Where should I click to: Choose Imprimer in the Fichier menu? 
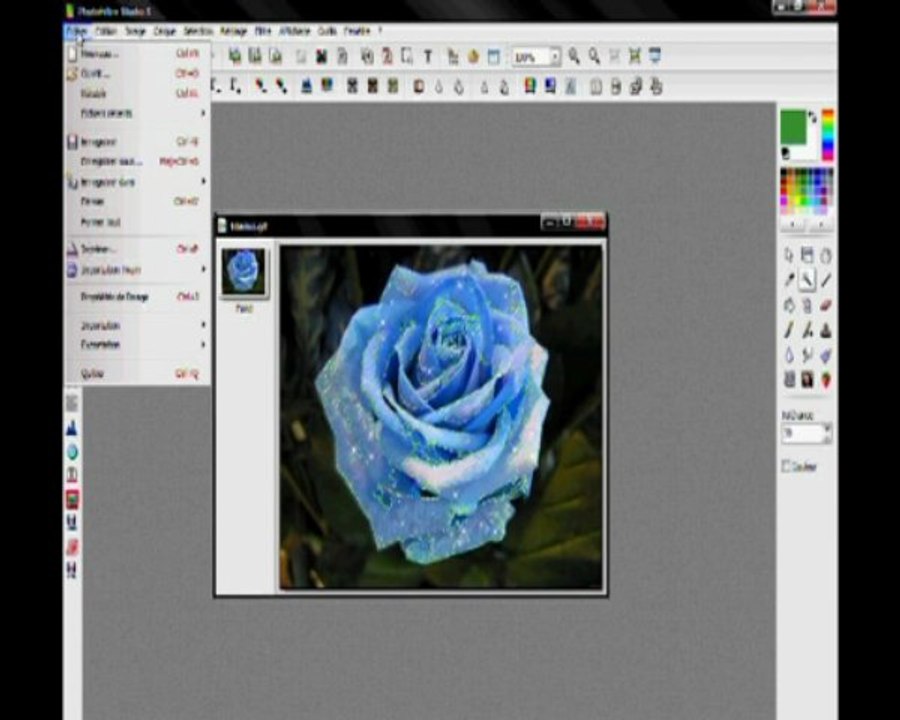(138, 249)
